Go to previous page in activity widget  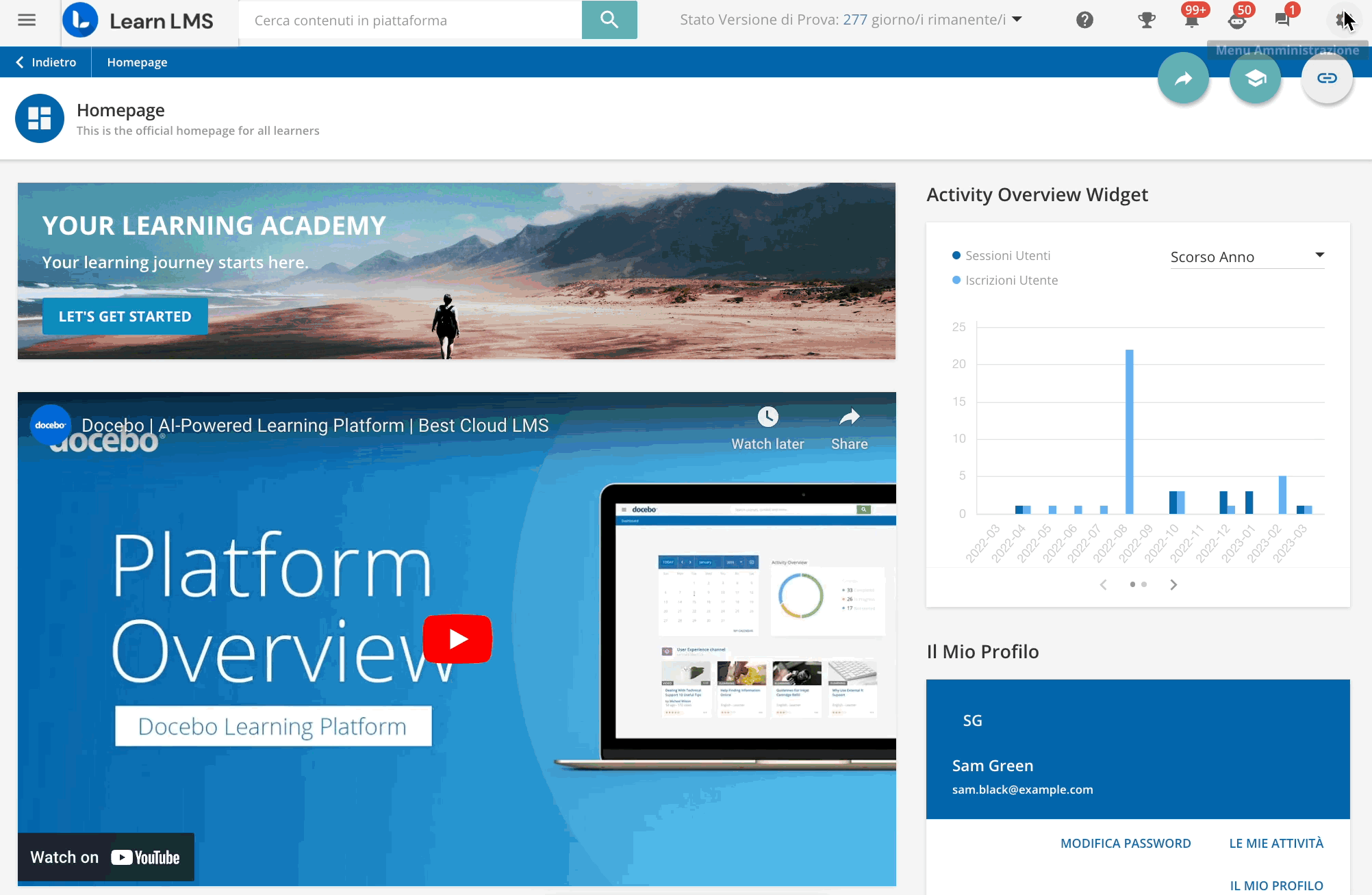(x=1104, y=584)
